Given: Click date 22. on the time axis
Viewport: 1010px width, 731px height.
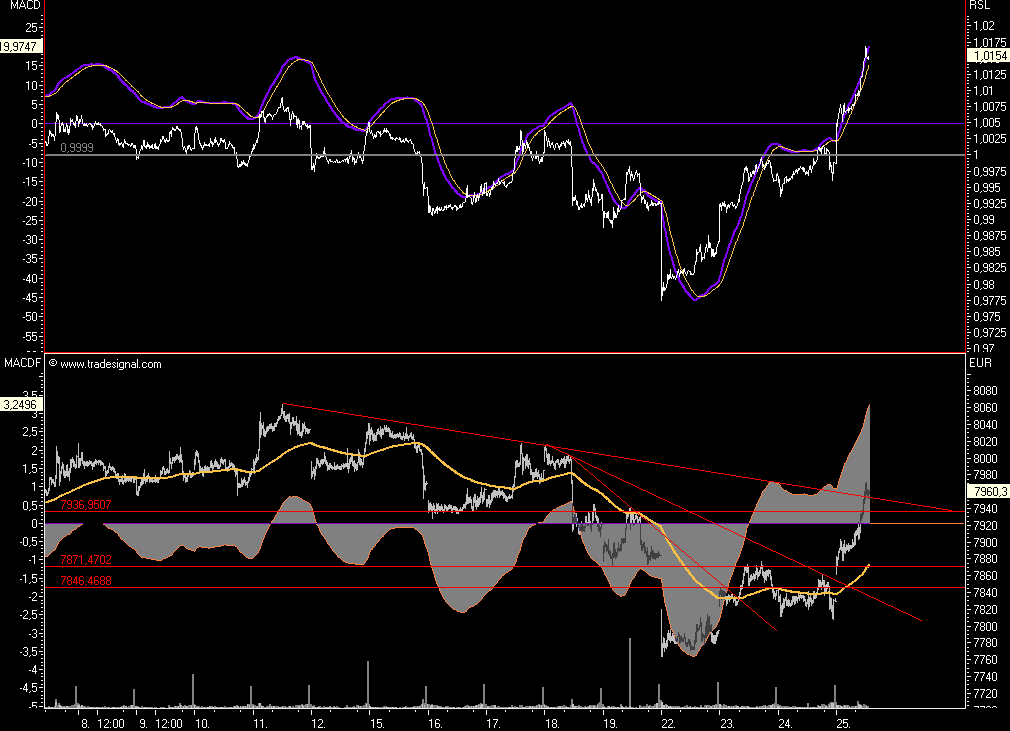Looking at the screenshot, I should 668,721.
